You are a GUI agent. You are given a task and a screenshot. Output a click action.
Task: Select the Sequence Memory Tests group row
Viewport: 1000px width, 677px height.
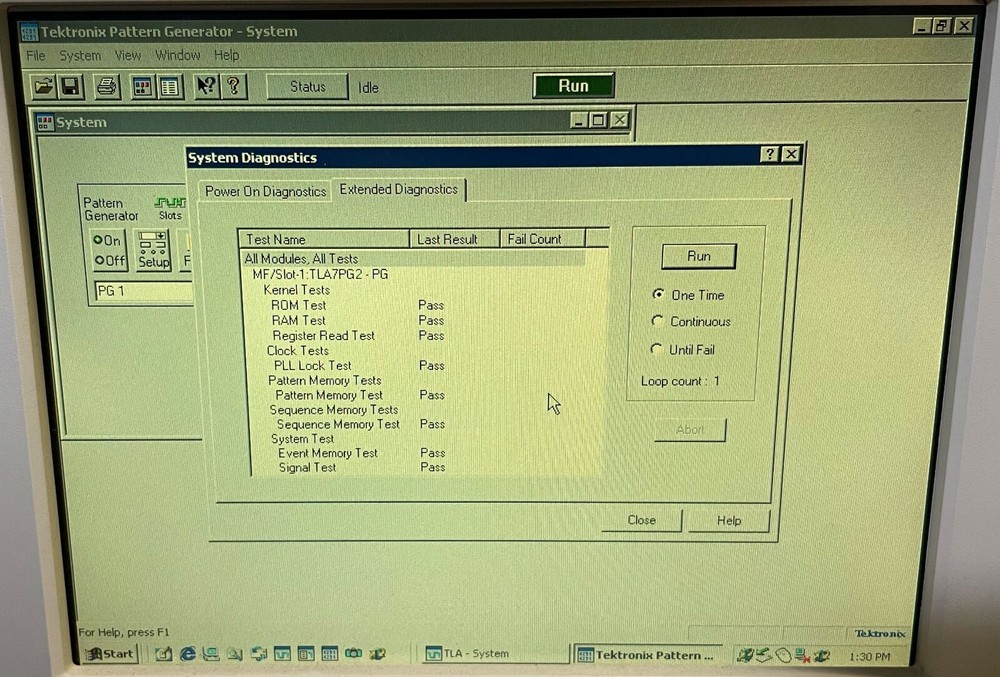(334, 410)
